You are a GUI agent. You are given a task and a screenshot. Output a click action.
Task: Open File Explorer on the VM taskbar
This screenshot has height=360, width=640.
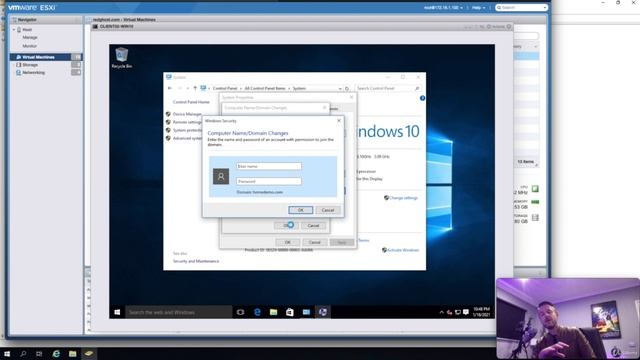[x=273, y=312]
